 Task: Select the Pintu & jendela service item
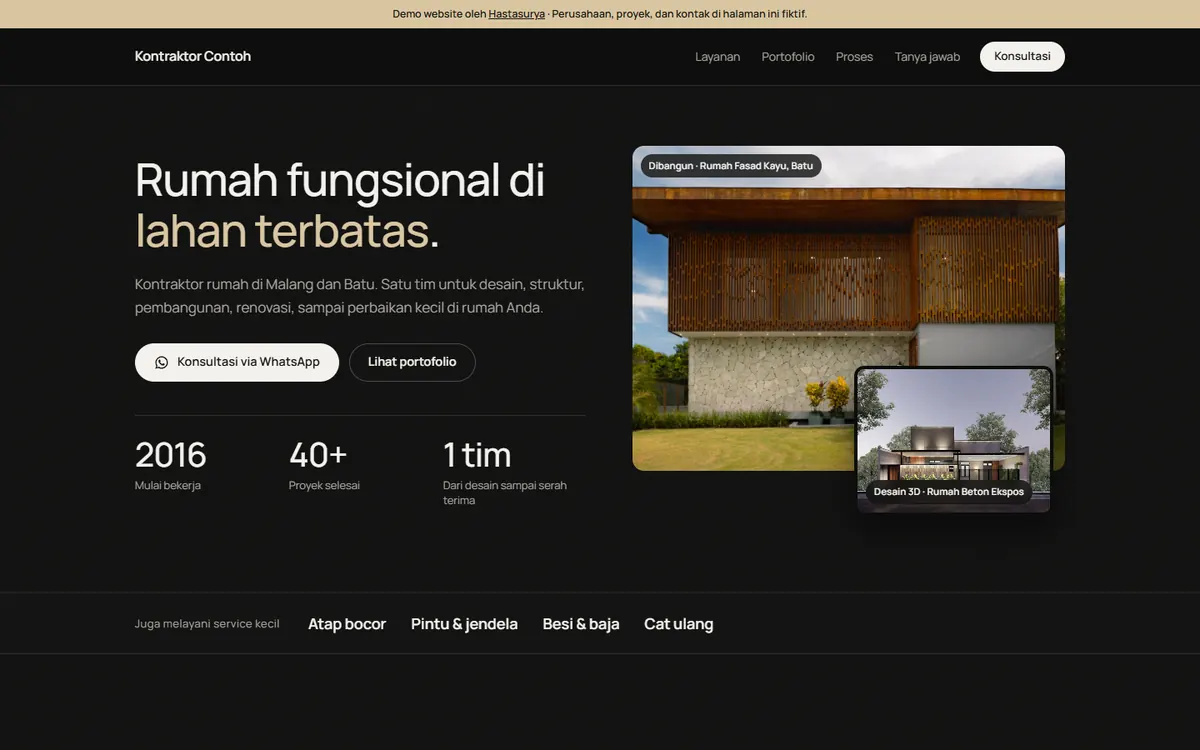click(x=464, y=624)
